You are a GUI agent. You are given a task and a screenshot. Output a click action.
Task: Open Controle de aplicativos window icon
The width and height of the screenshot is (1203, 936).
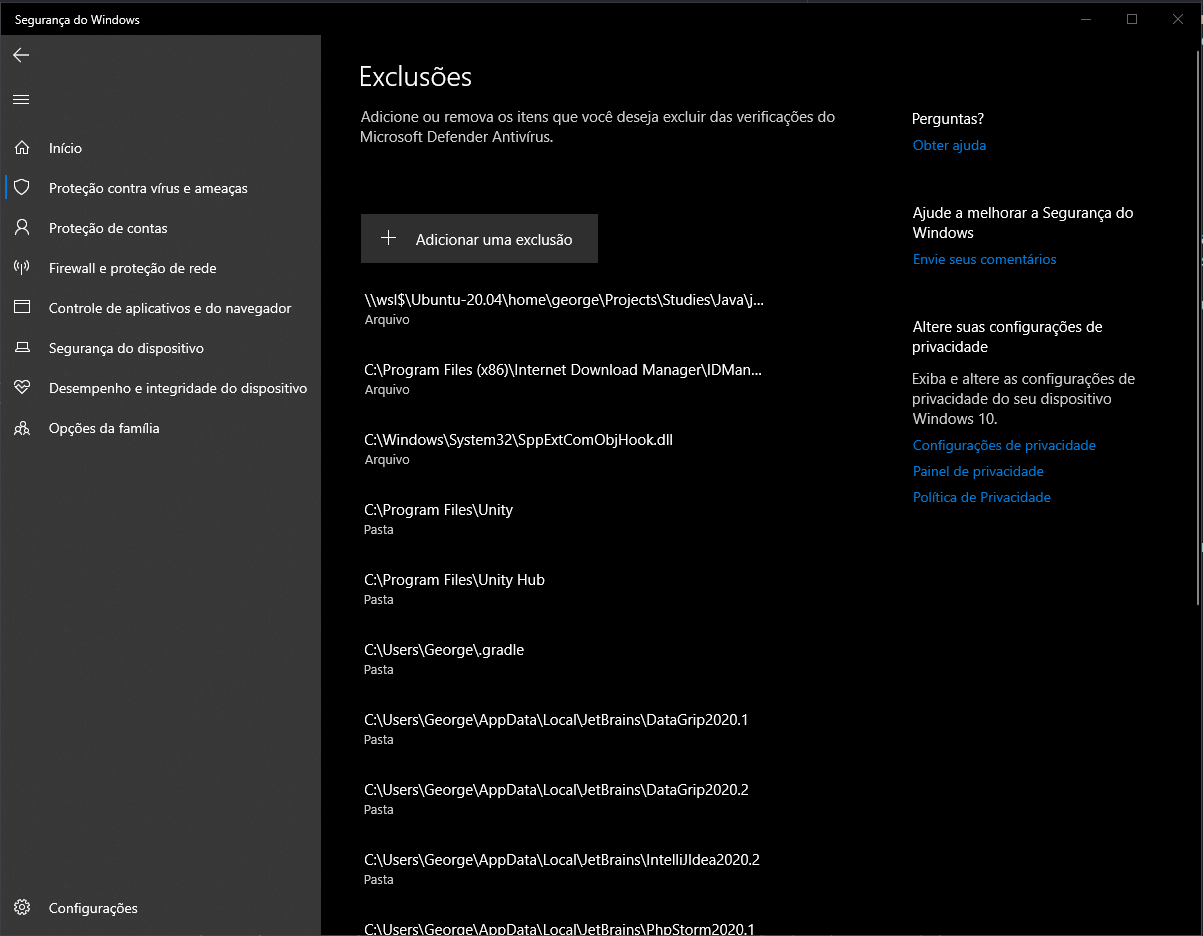22,308
